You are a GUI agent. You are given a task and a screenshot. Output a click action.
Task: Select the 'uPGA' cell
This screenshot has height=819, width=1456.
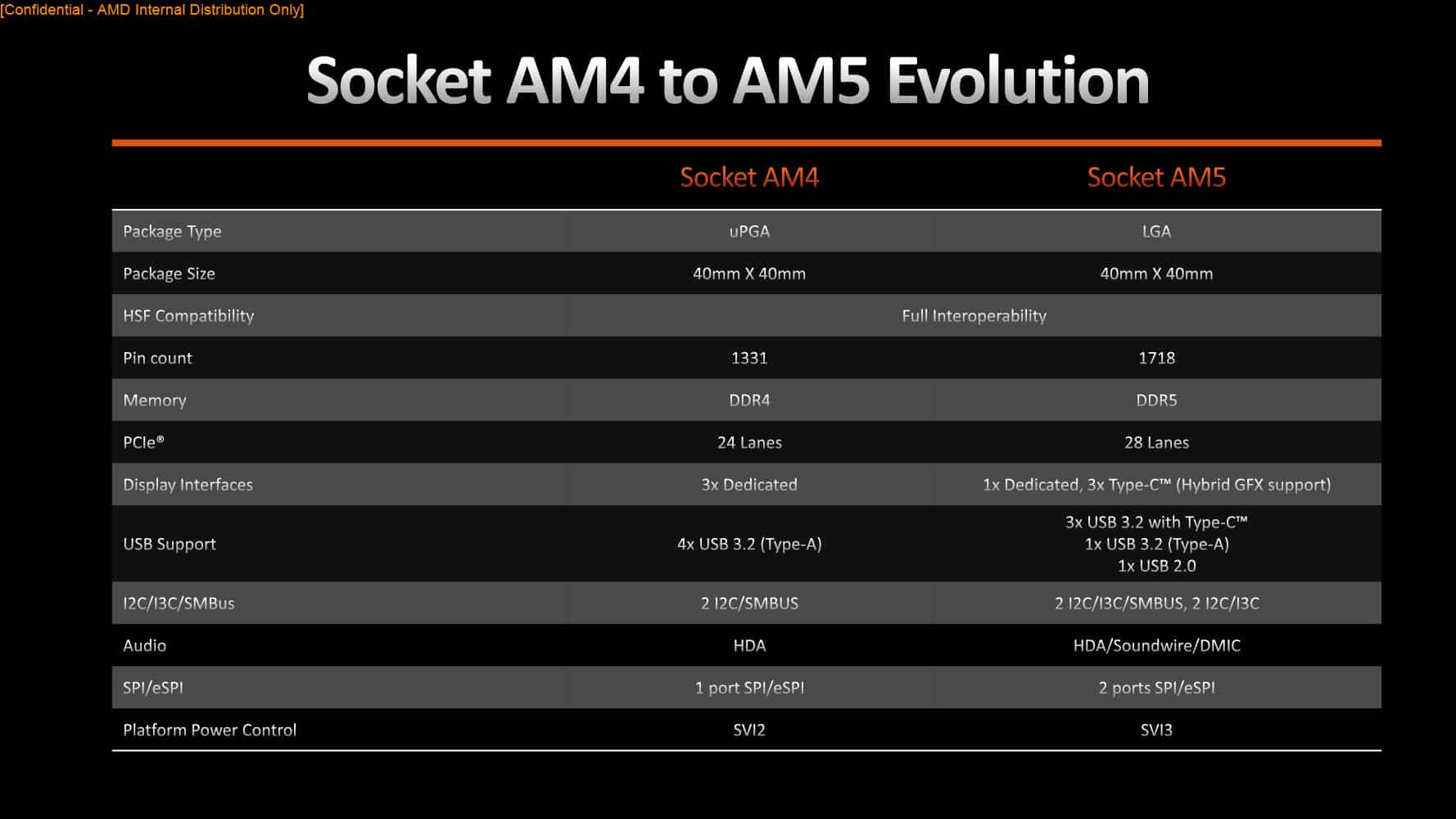tap(749, 231)
